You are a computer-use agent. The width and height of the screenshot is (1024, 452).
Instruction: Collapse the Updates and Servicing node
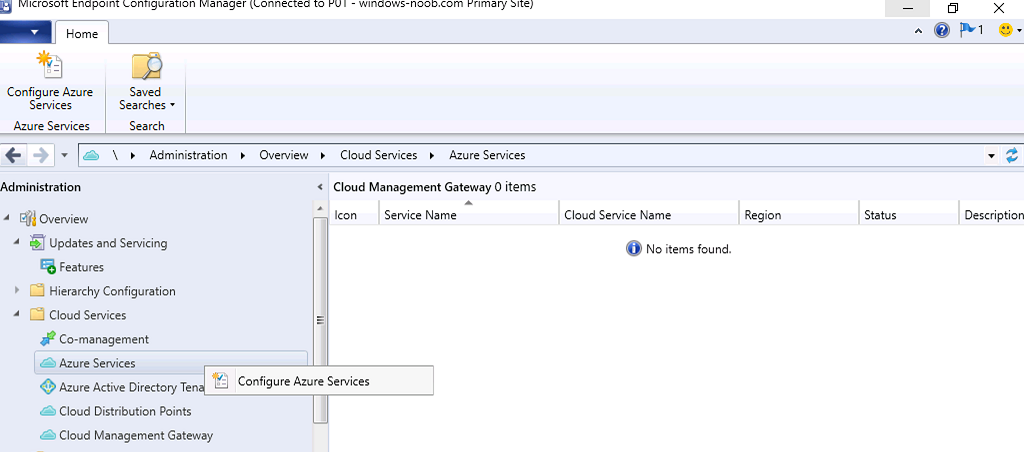coord(16,243)
